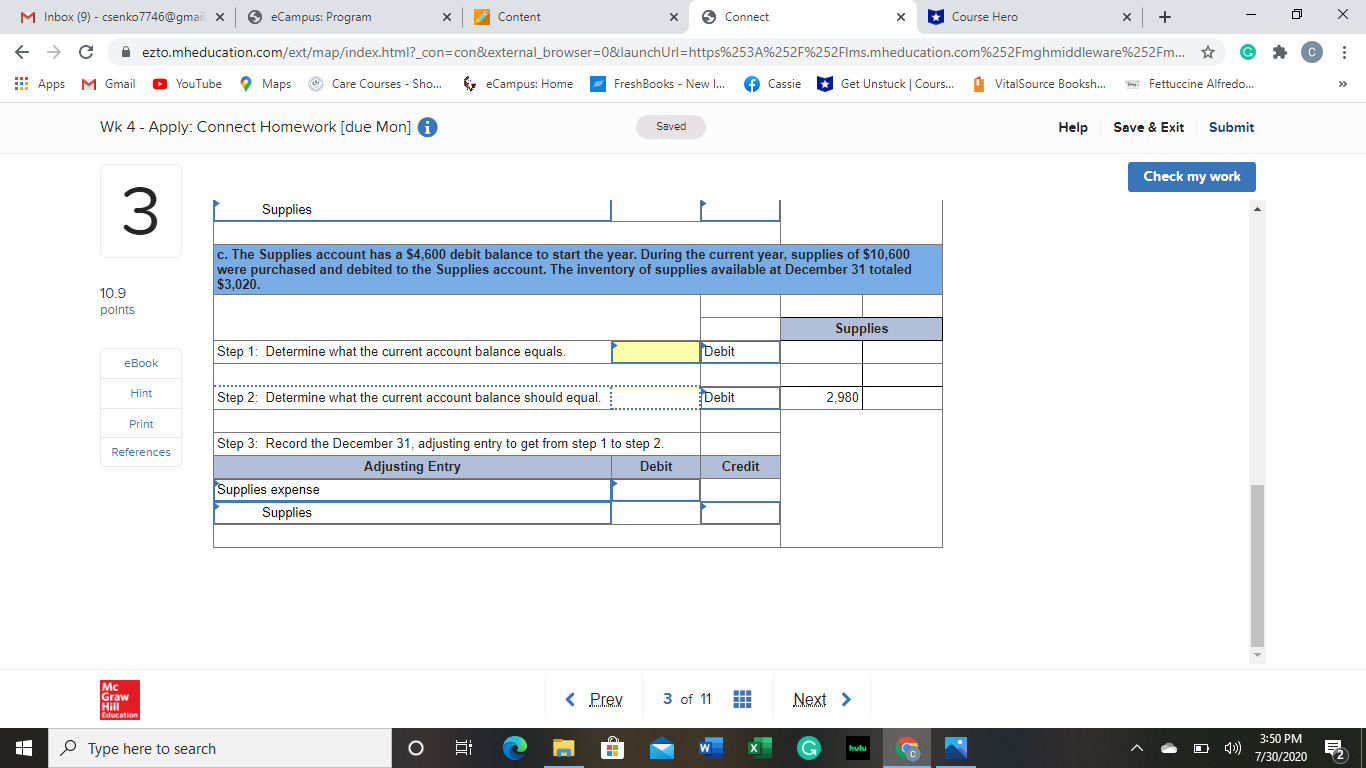Viewport: 1366px width, 768px height.
Task: Click the info icon next to the homework title
Action: pyautogui.click(x=427, y=127)
